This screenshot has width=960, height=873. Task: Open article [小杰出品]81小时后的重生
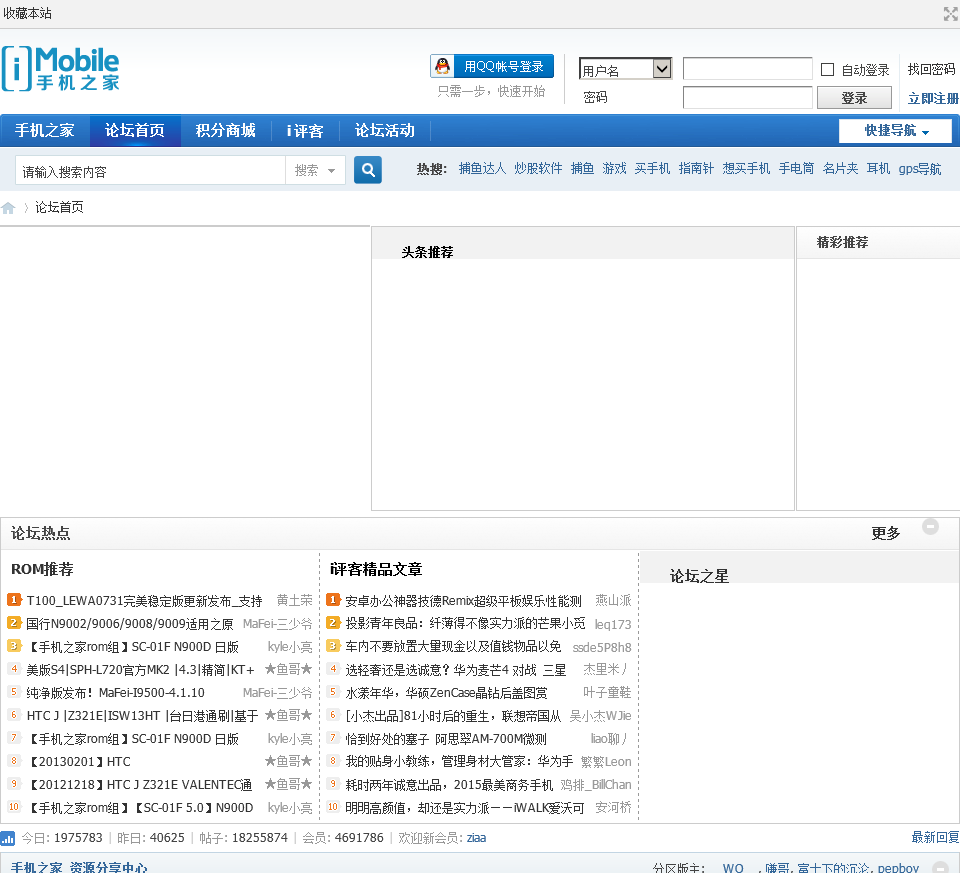click(x=453, y=716)
